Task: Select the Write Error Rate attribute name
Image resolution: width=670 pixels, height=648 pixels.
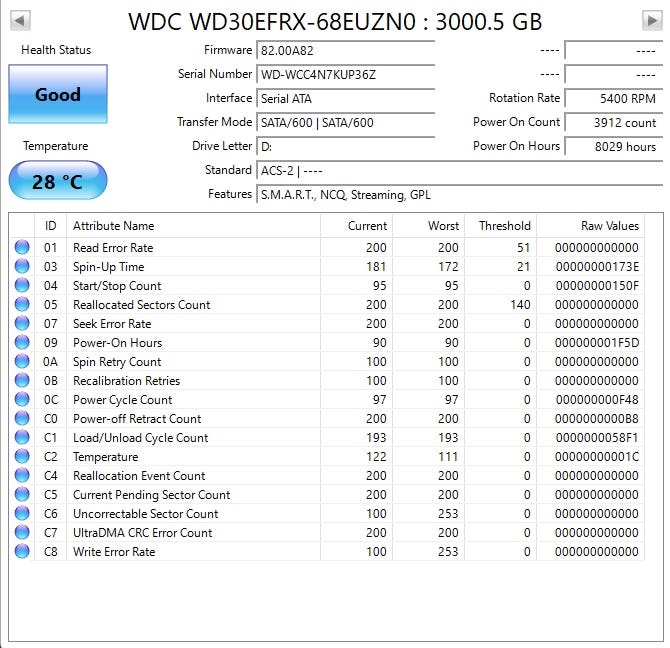Action: 114,552
